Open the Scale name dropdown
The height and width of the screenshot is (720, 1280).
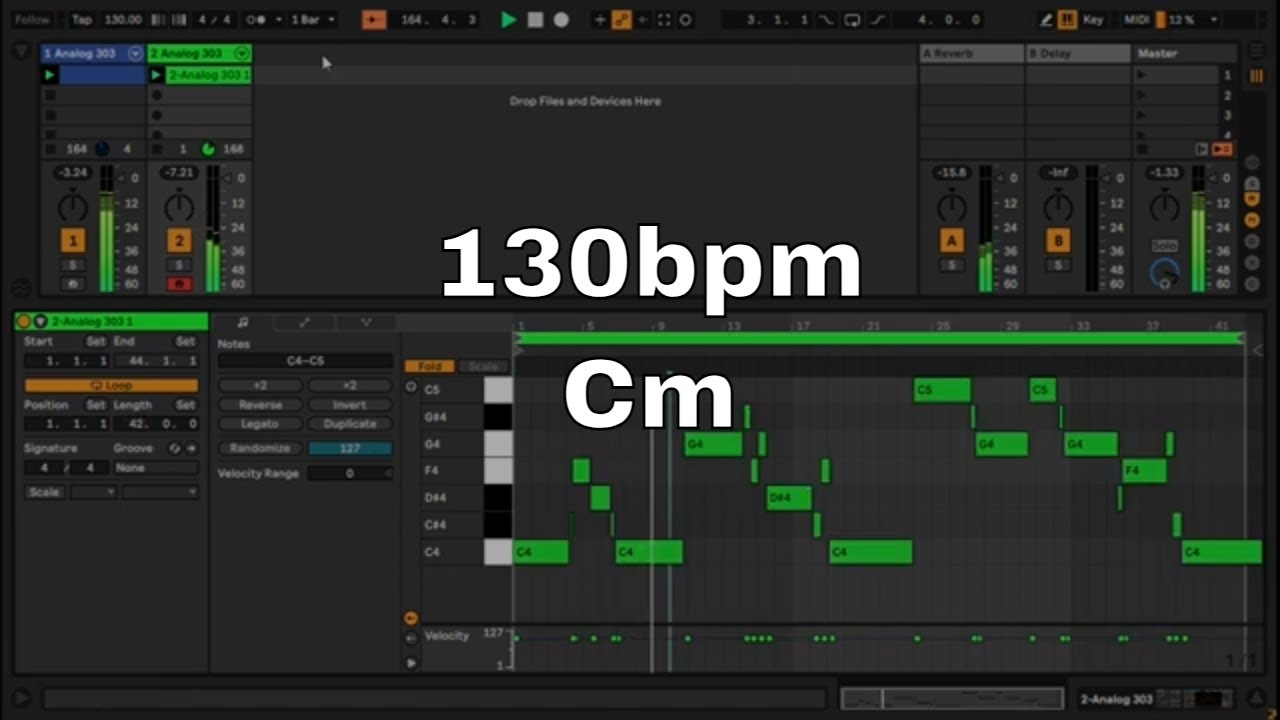tap(160, 492)
